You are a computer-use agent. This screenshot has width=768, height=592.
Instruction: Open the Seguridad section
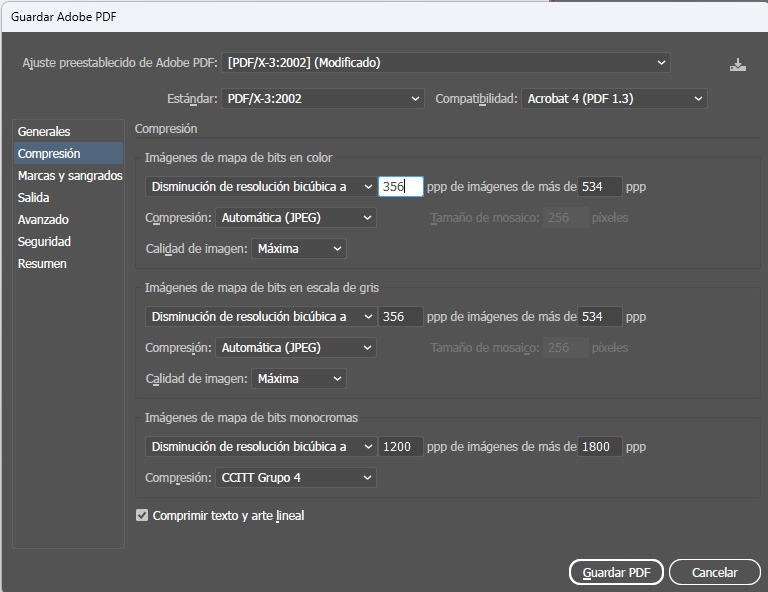[x=44, y=242]
